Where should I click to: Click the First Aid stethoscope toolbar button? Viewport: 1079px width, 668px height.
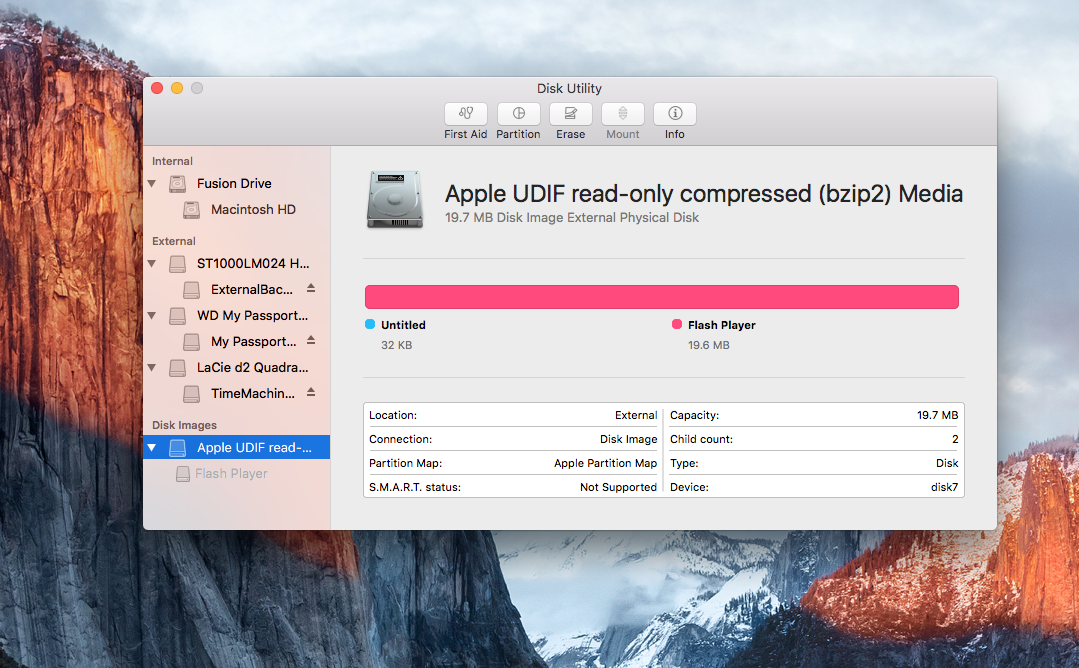point(466,114)
